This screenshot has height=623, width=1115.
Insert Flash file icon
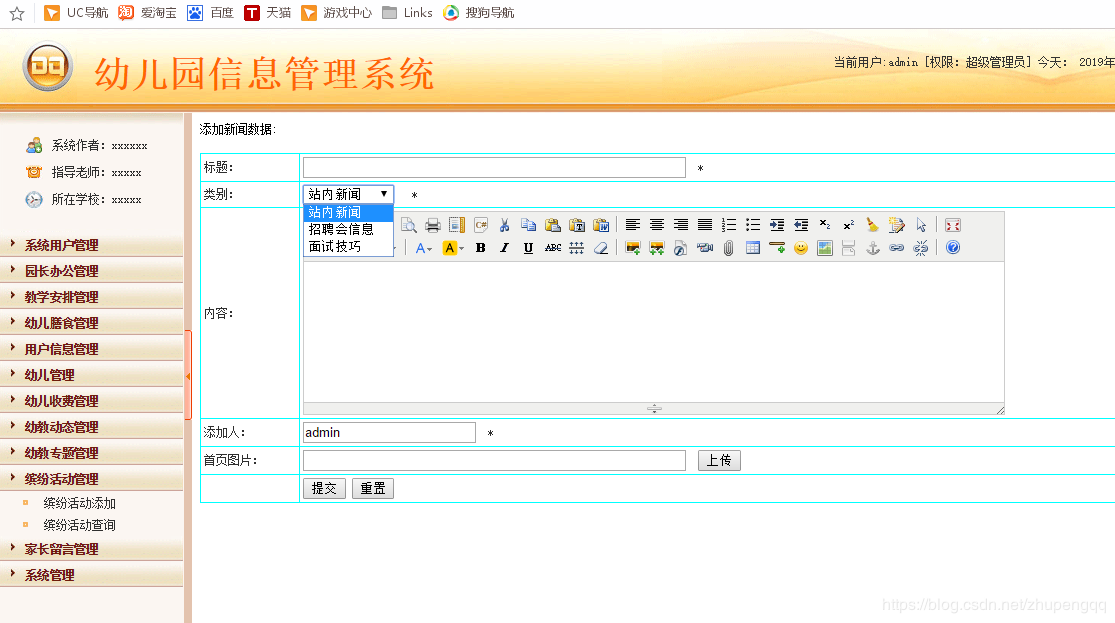[681, 247]
